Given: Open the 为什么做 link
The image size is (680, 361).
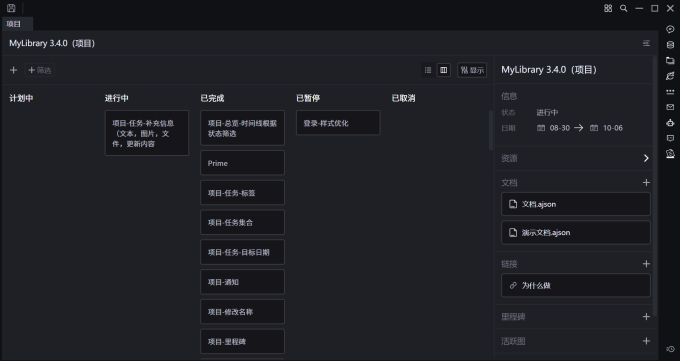Looking at the screenshot, I should point(575,286).
